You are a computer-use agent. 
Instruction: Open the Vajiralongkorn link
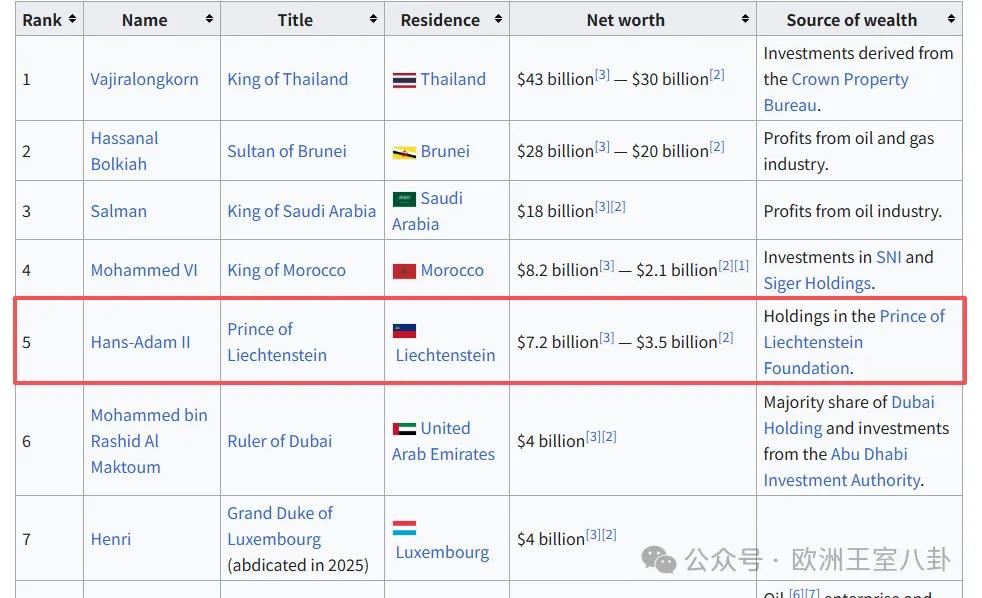[x=144, y=80]
